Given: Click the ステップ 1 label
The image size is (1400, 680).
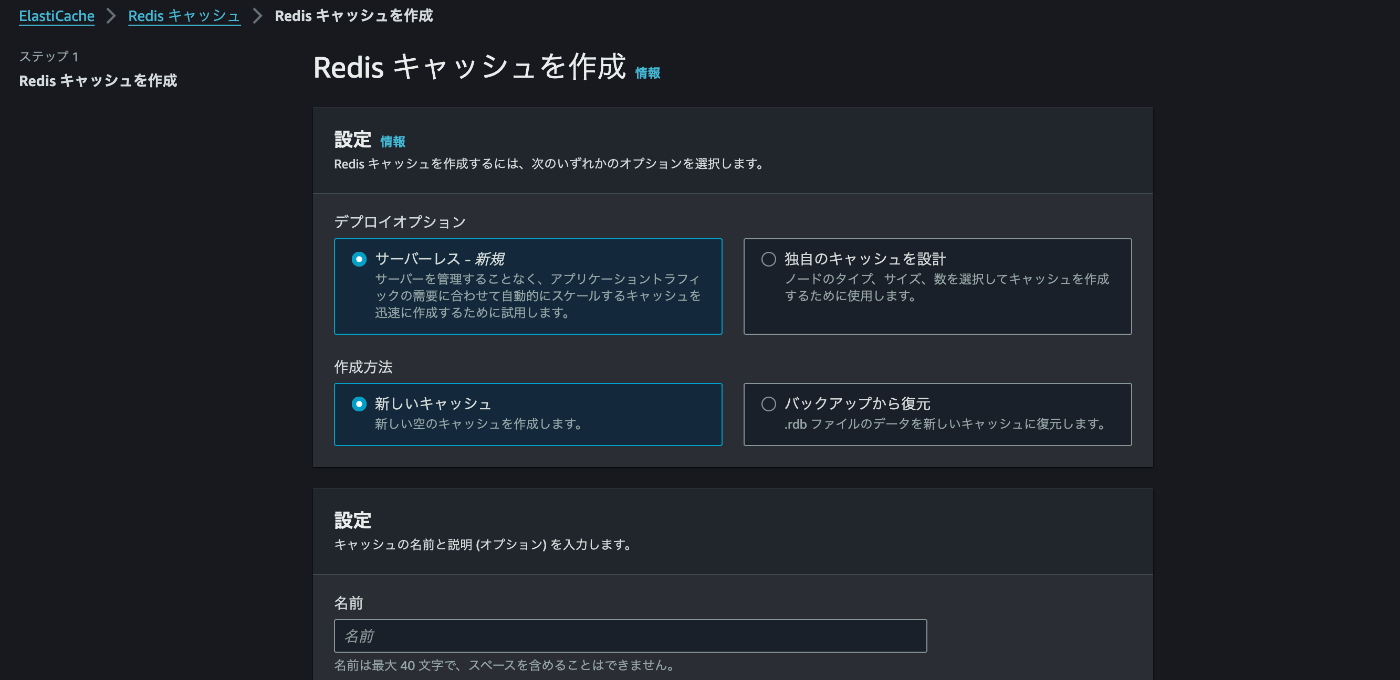Looking at the screenshot, I should [49, 56].
